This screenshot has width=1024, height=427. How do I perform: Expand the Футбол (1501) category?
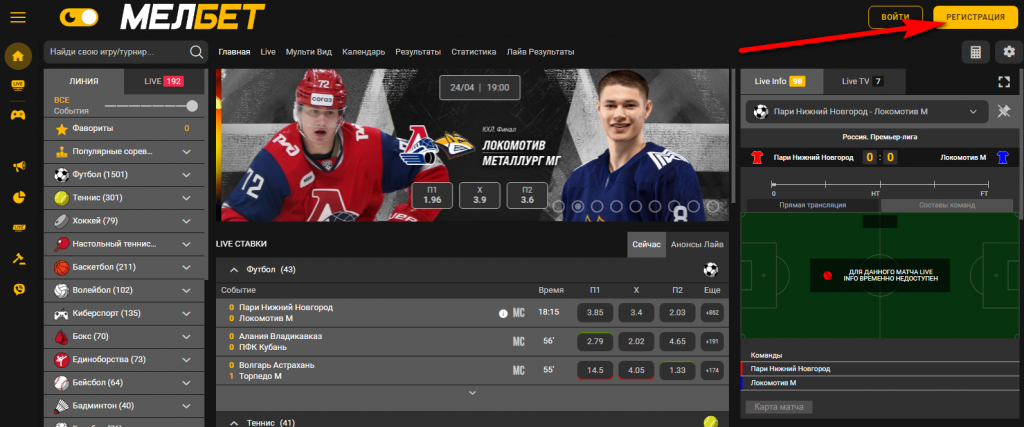187,175
